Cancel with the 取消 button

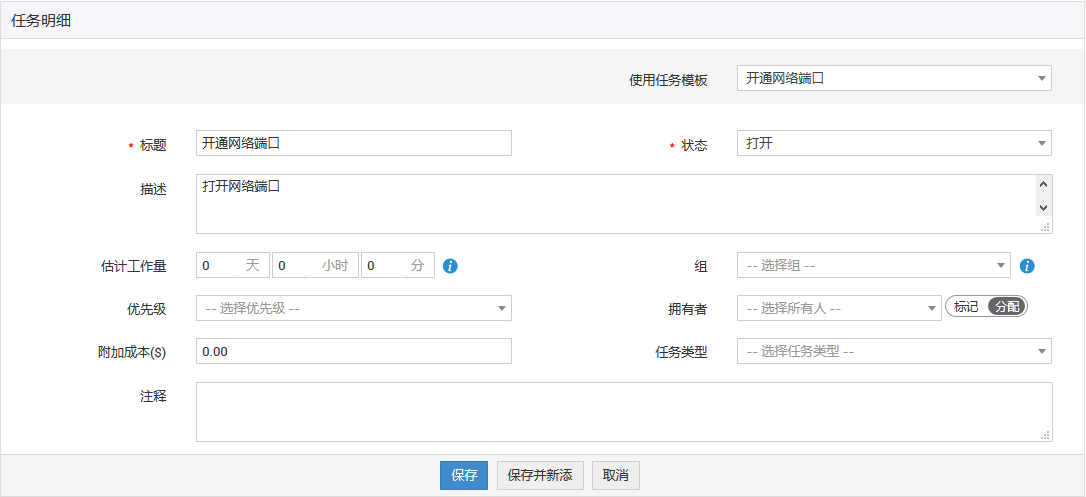615,476
